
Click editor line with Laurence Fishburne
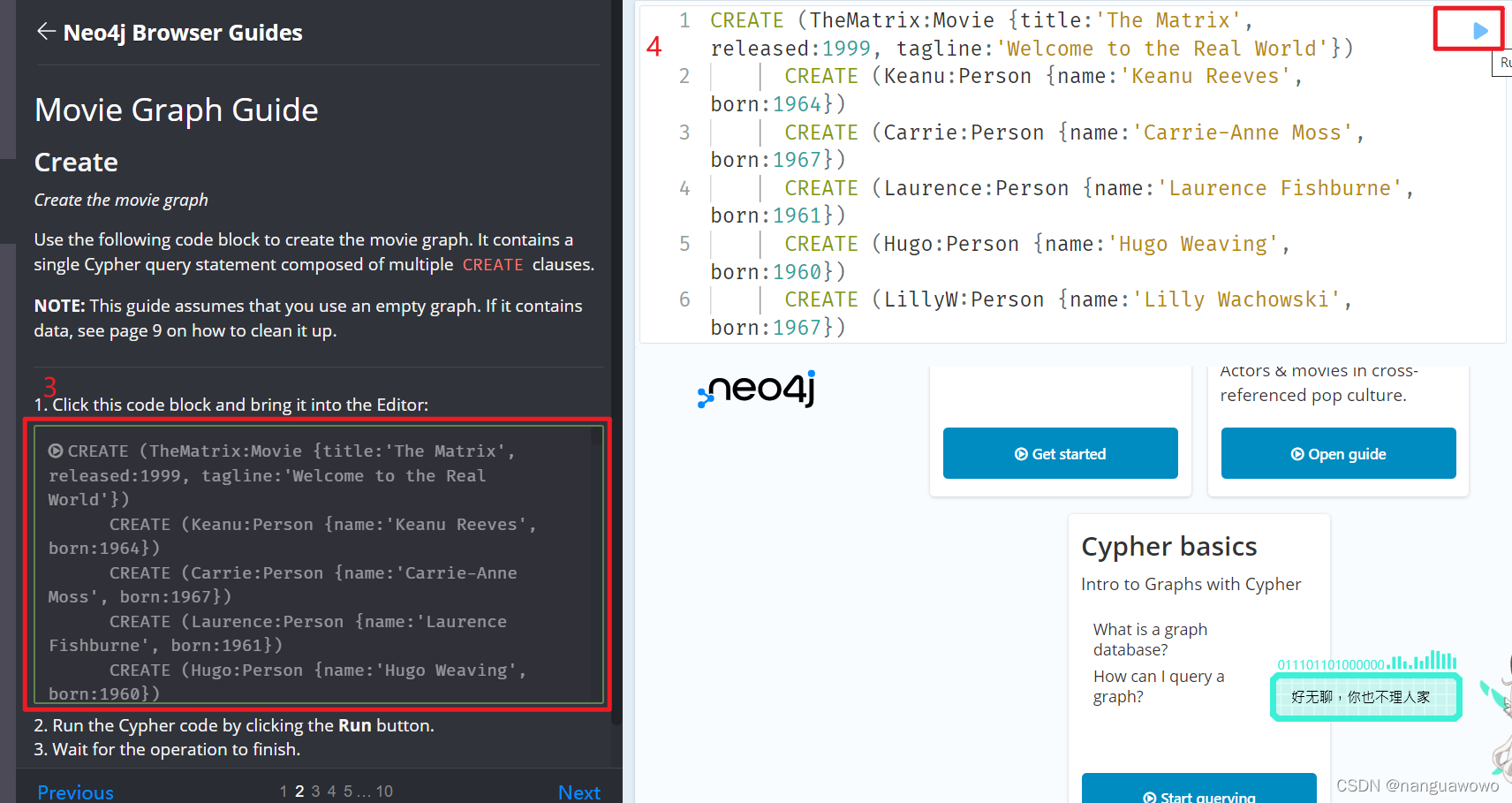click(1062, 201)
